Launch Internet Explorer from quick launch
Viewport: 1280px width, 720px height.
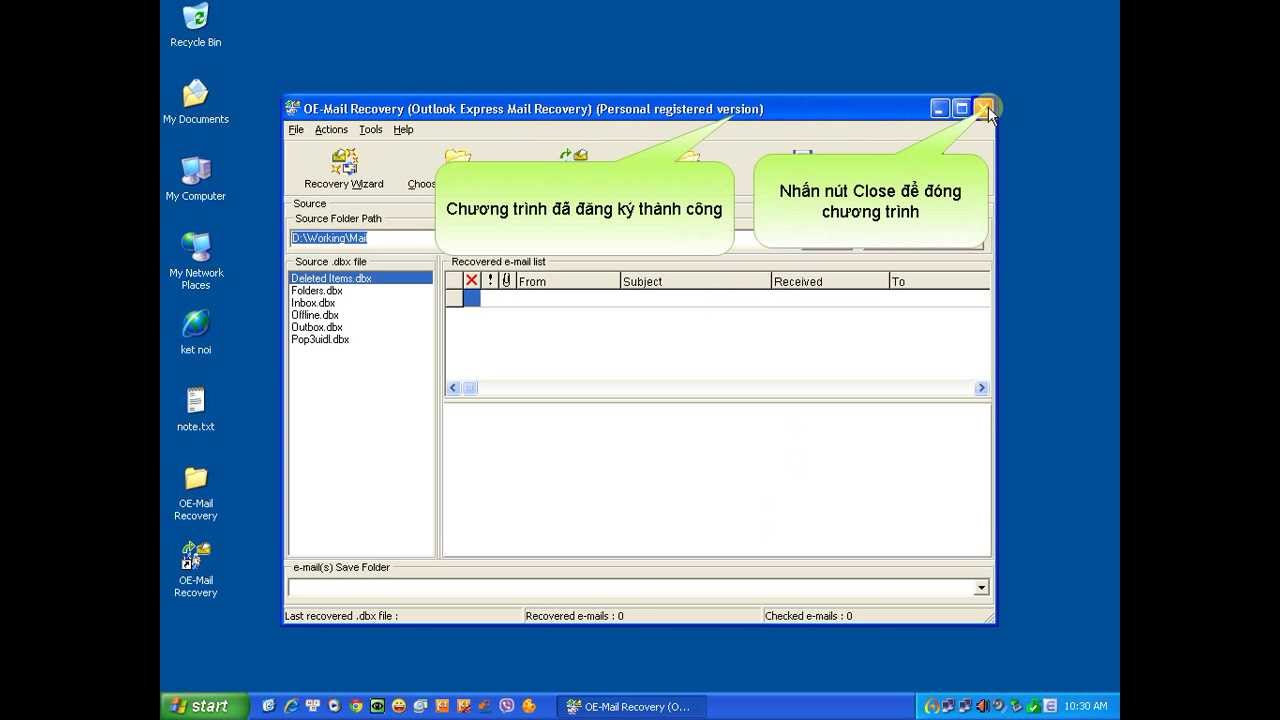click(291, 706)
